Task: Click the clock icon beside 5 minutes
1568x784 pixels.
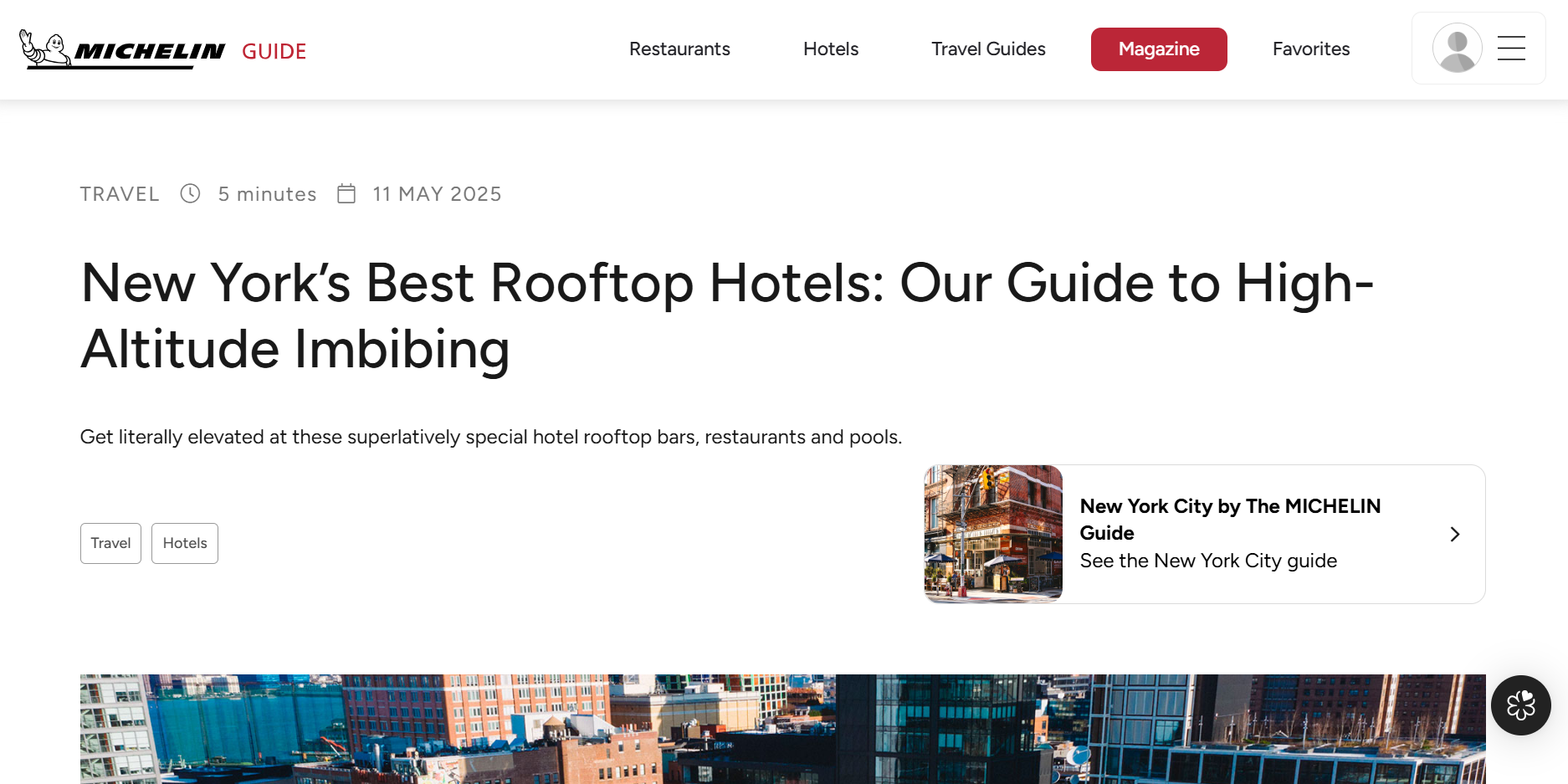Action: pos(190,194)
